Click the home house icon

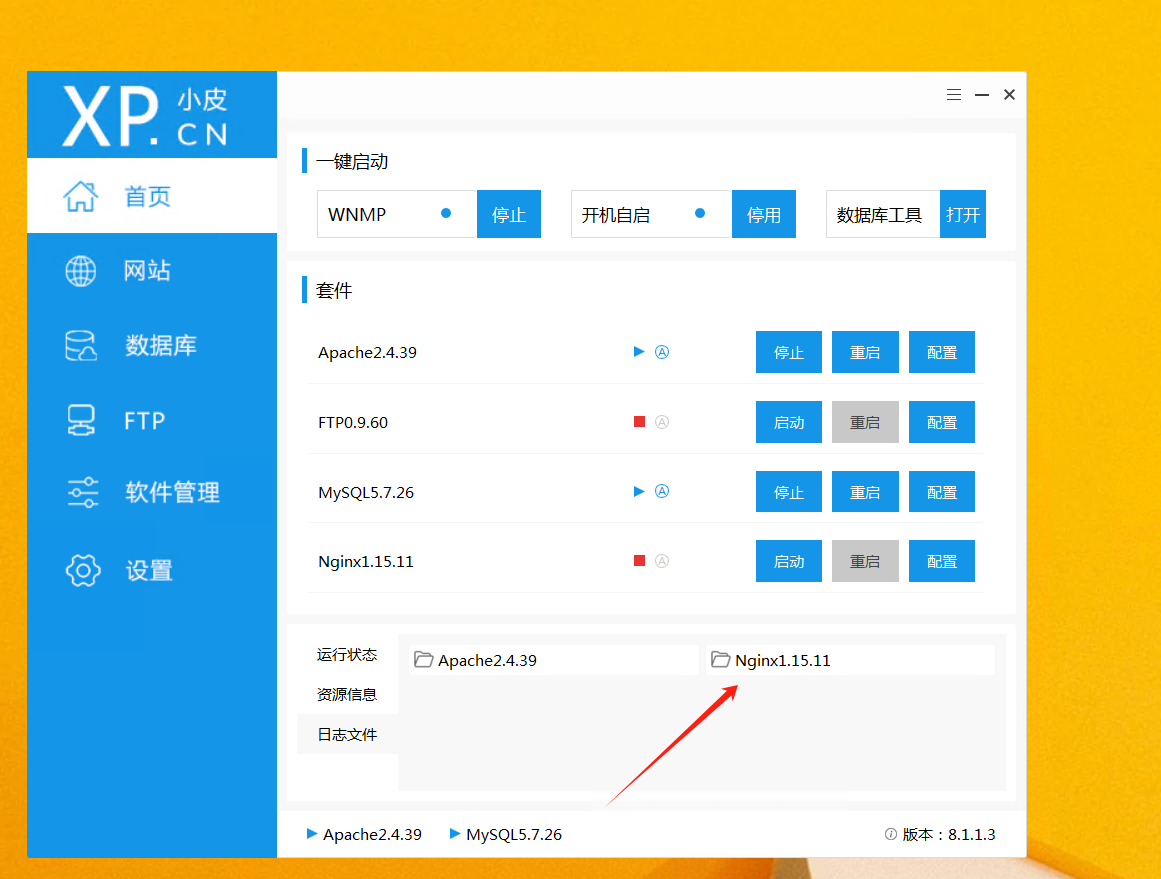point(81,196)
